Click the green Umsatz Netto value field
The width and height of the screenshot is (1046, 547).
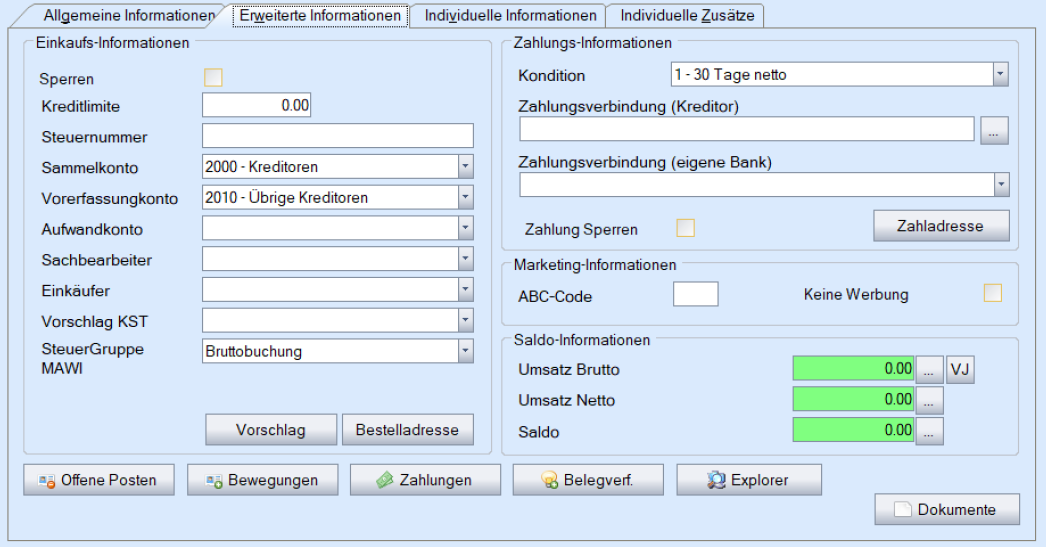(853, 399)
